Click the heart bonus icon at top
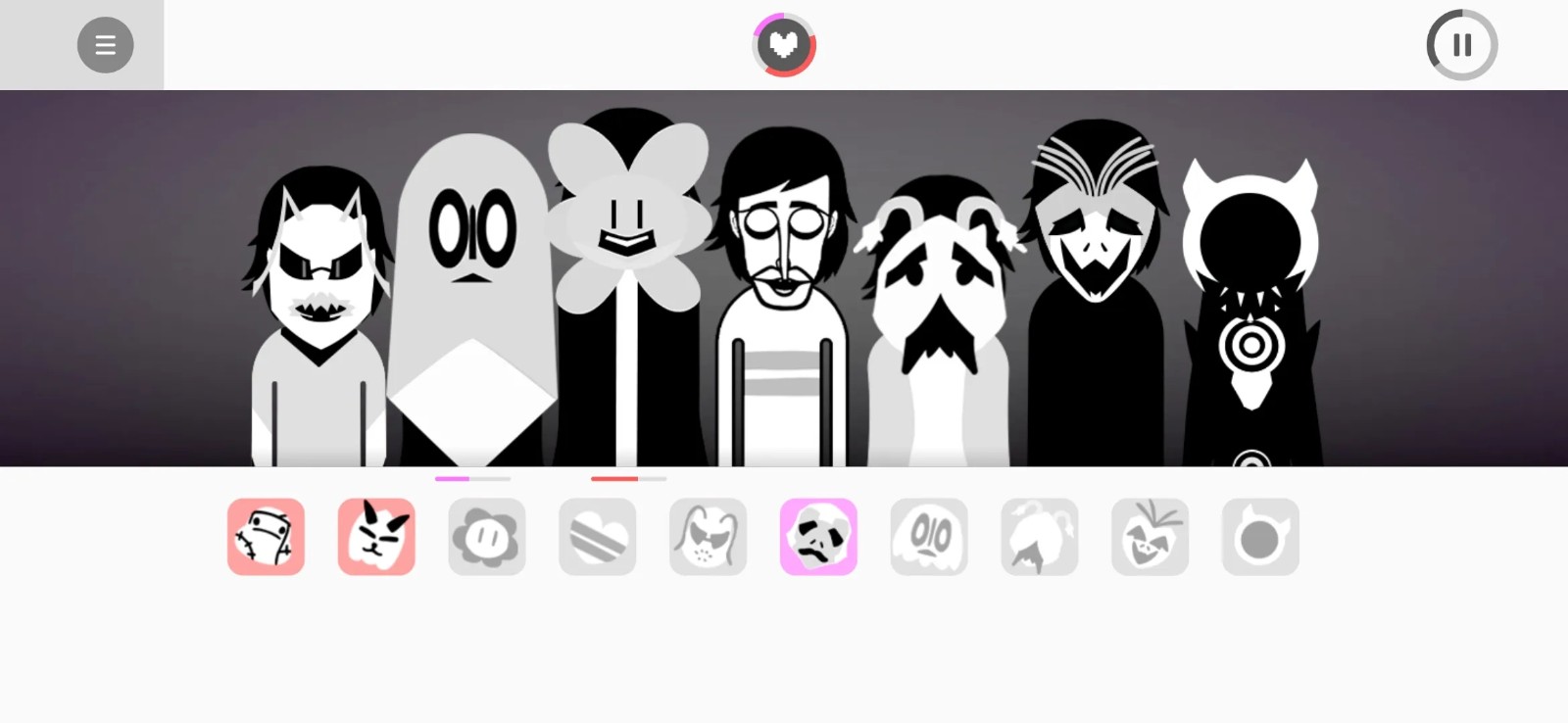This screenshot has height=723, width=1568. pos(784,45)
